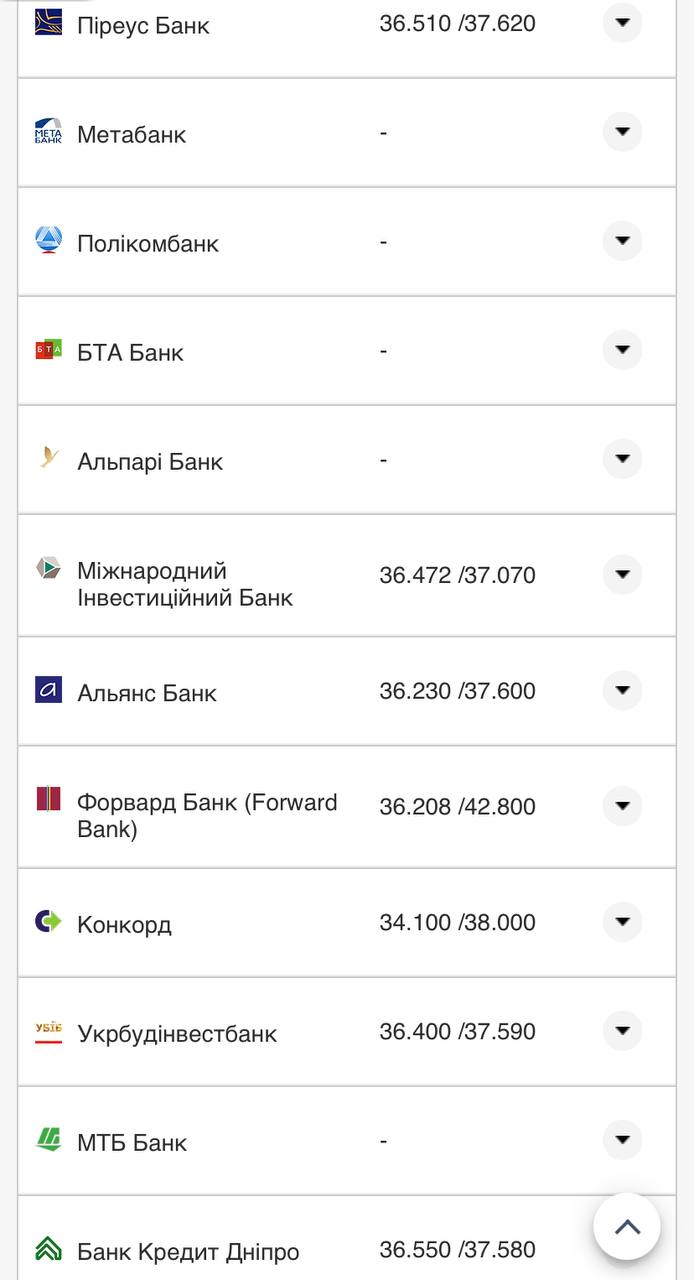Click the Полікомбанк logo icon

tap(48, 240)
